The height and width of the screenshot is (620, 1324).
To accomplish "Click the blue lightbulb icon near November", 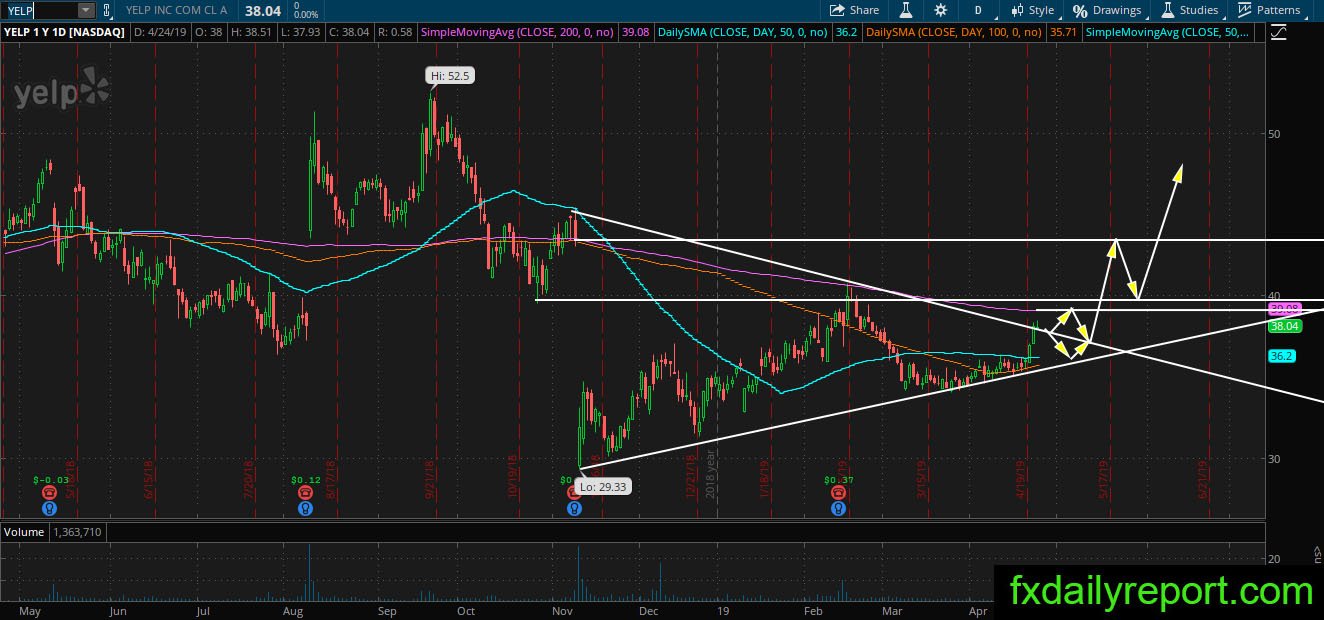I will 574,508.
